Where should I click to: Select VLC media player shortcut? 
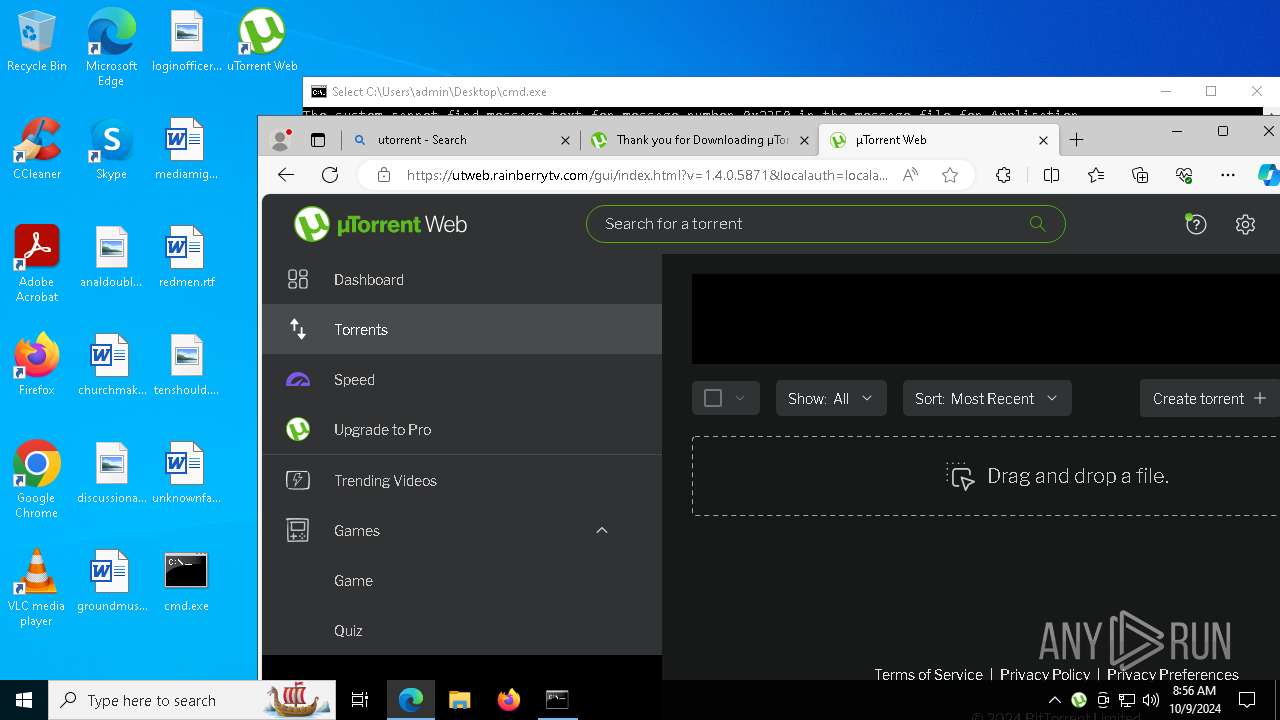37,588
